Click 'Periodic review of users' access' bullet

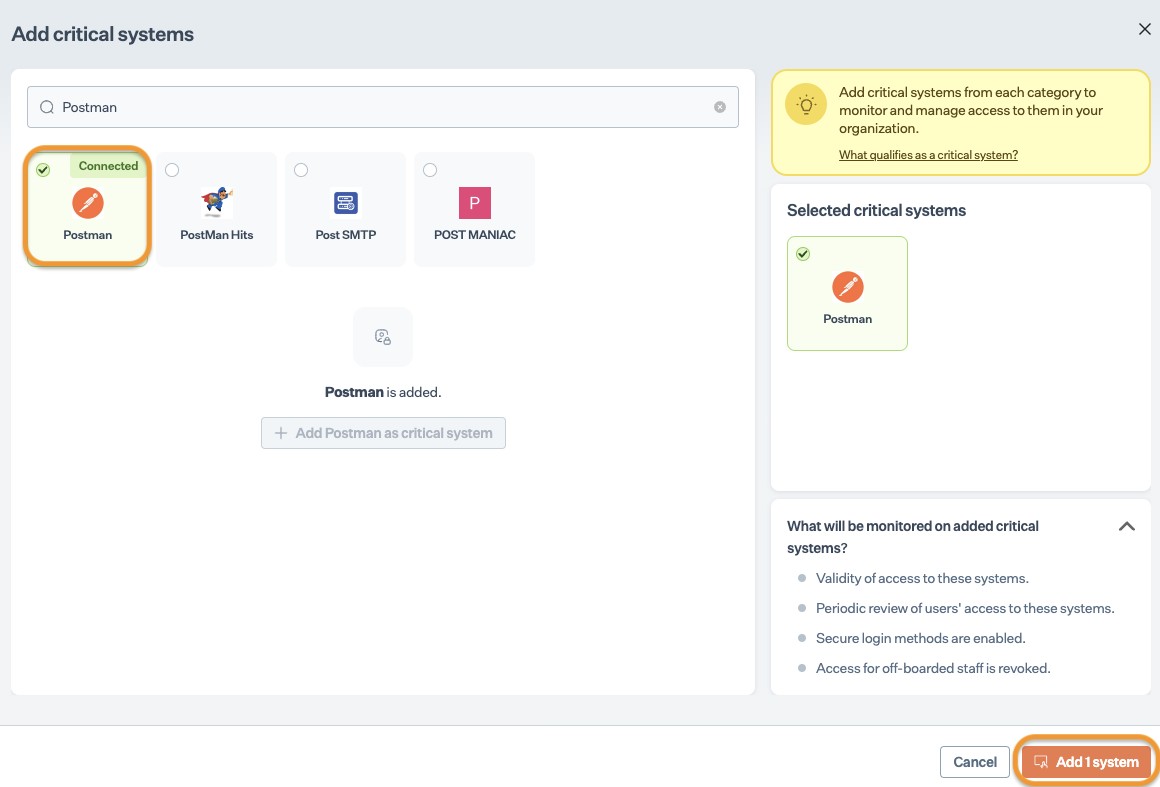pos(965,608)
